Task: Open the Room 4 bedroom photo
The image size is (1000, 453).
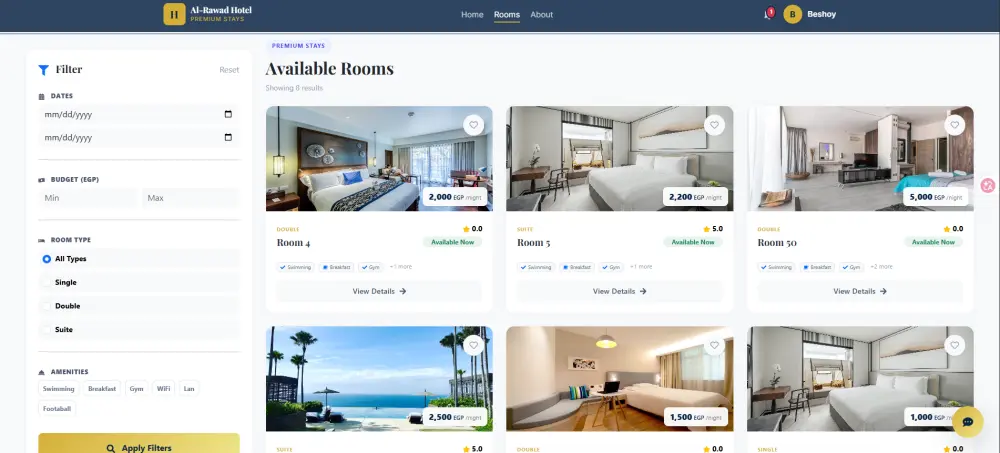Action: coord(379,158)
